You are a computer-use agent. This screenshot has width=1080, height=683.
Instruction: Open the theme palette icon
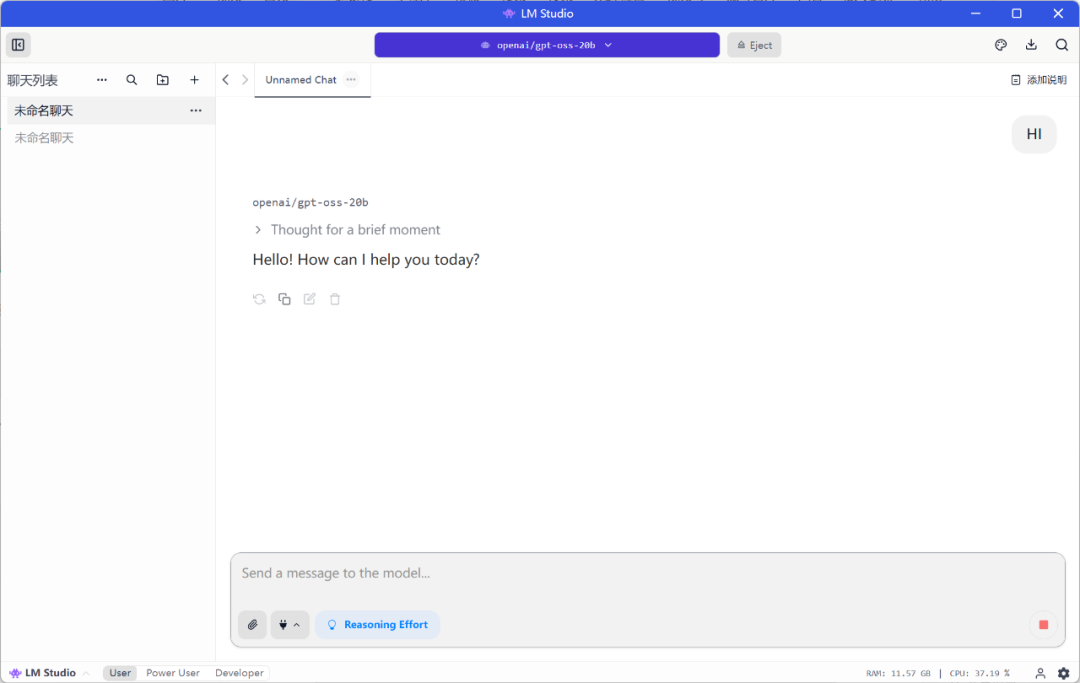(x=1001, y=45)
